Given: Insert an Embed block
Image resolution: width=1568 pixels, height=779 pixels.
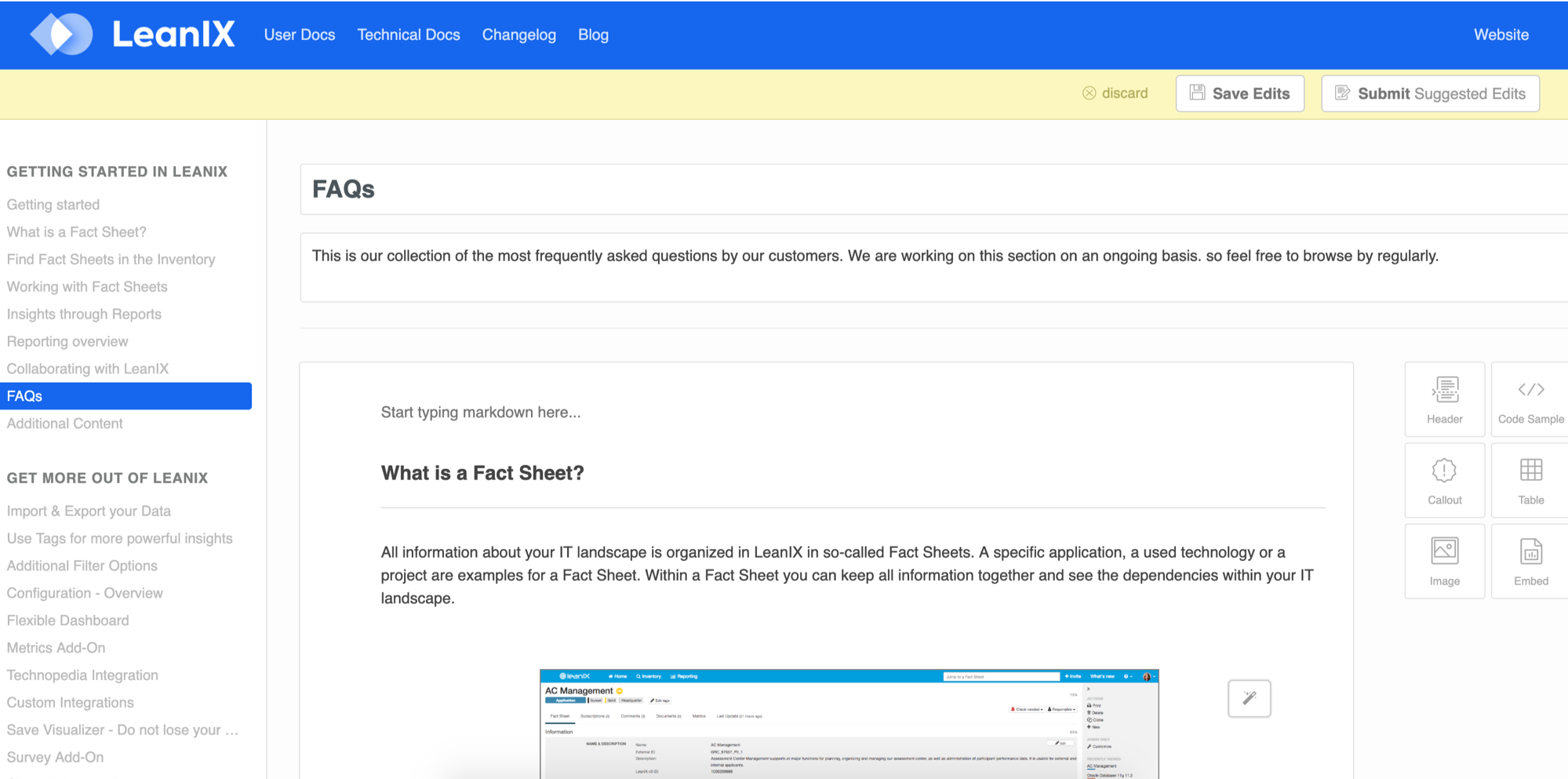Looking at the screenshot, I should (x=1530, y=561).
